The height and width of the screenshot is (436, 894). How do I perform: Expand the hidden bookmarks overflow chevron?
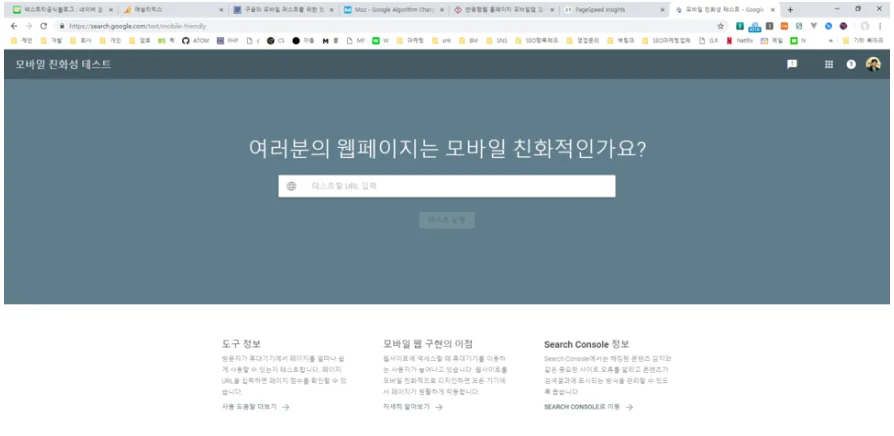point(832,41)
